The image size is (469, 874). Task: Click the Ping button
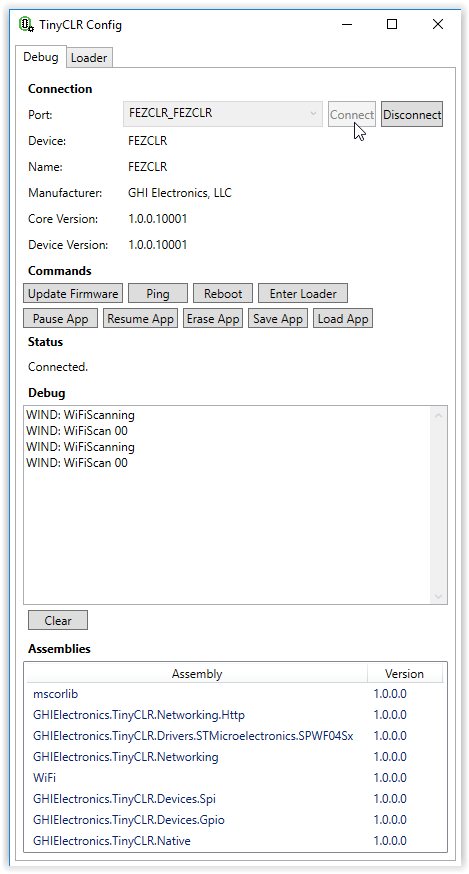158,294
